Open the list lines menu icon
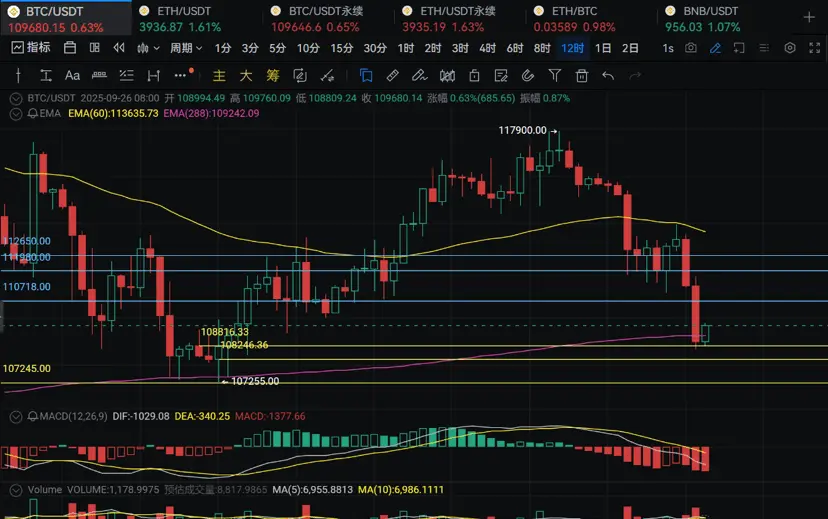Screen dimensions: 828x519 click(x=764, y=48)
